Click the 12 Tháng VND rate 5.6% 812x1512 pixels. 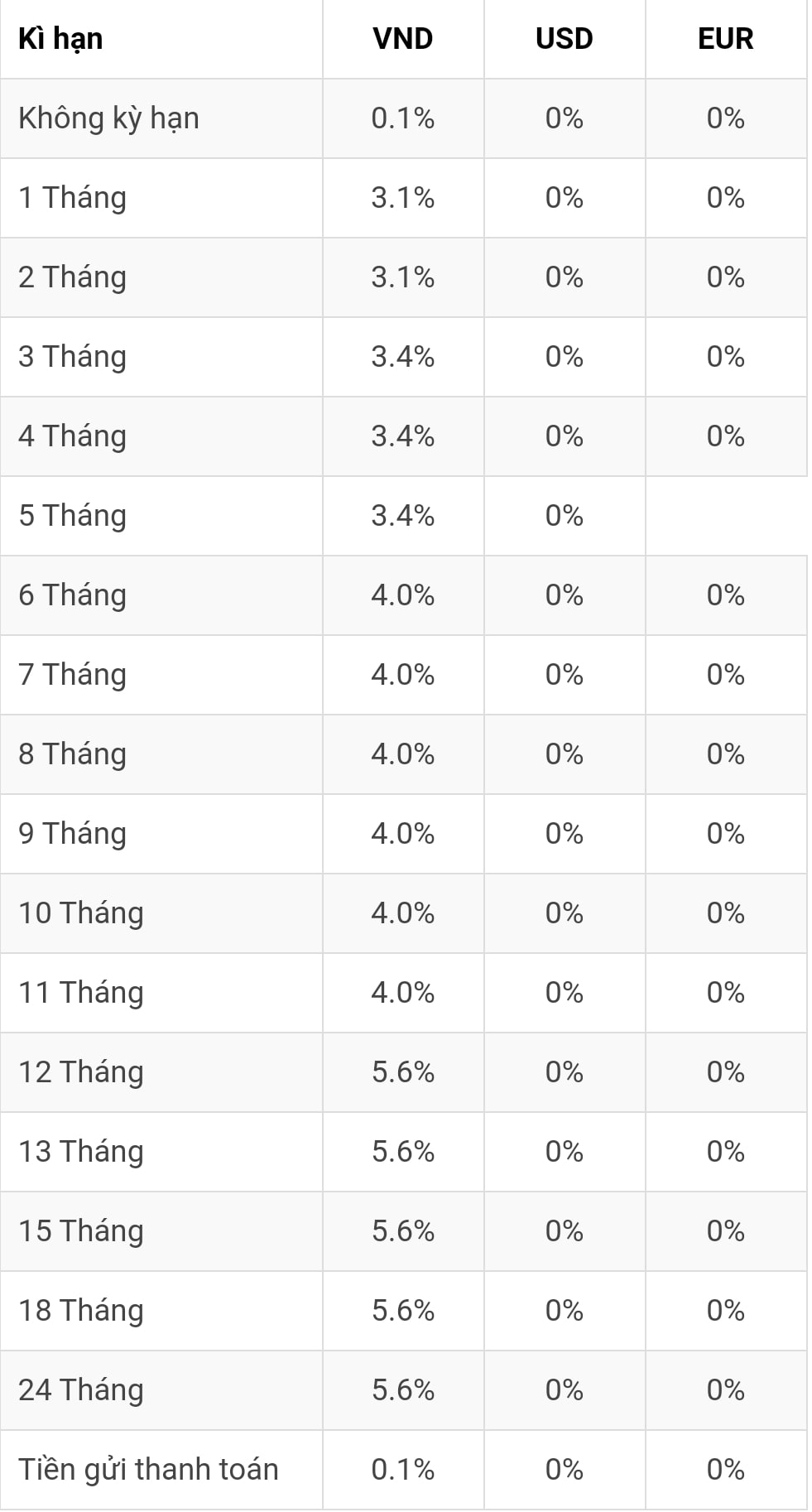point(403,1072)
